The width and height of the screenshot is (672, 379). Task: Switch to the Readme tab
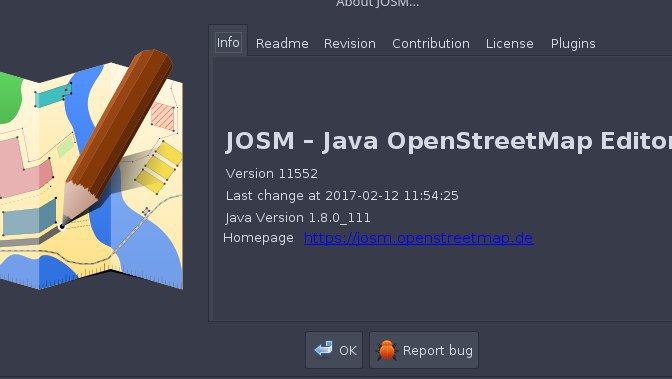coord(282,43)
